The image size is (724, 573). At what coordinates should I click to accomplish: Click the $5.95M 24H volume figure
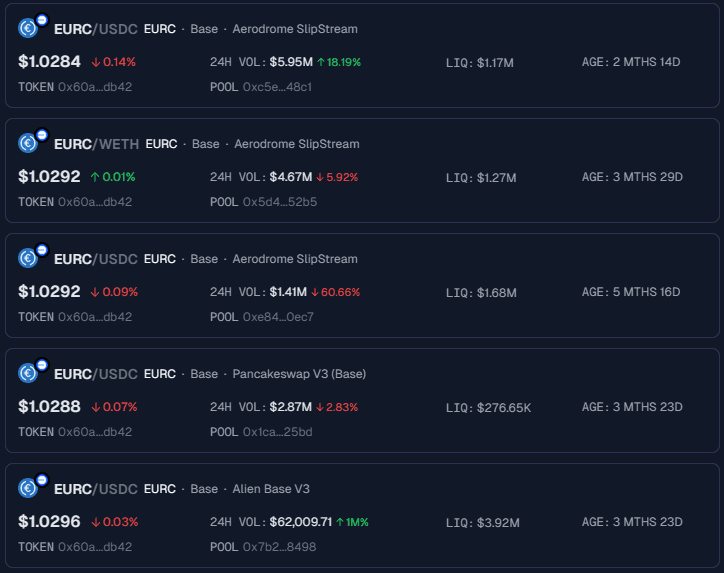[x=291, y=62]
